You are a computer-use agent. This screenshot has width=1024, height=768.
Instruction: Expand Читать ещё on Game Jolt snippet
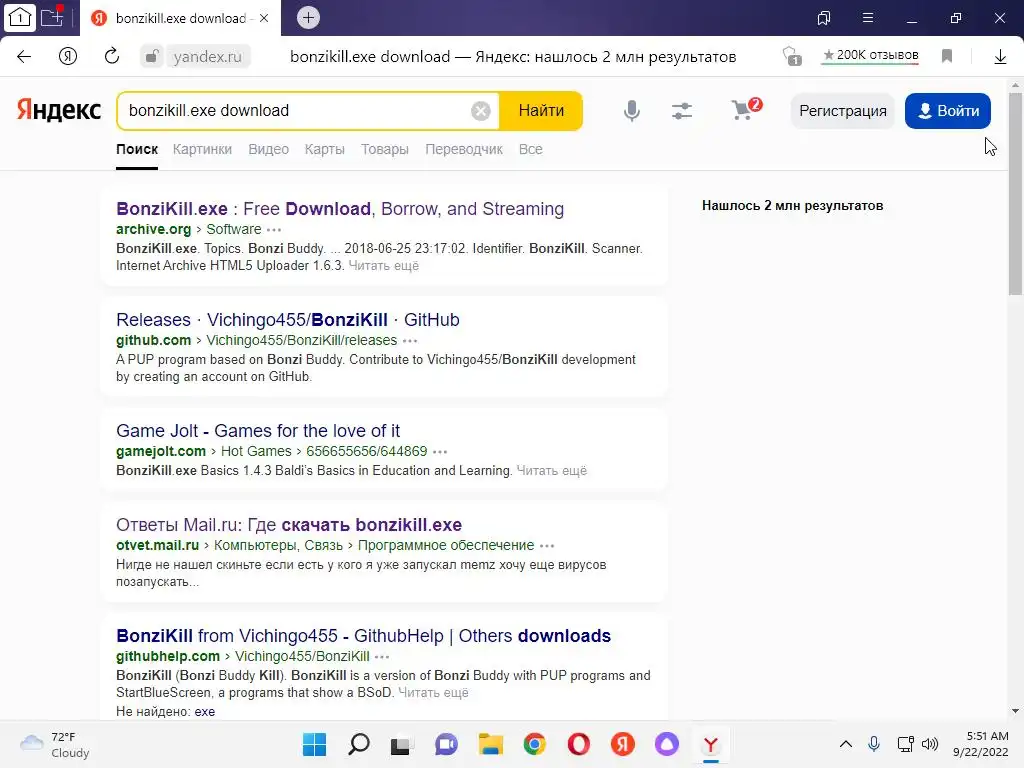coord(552,471)
